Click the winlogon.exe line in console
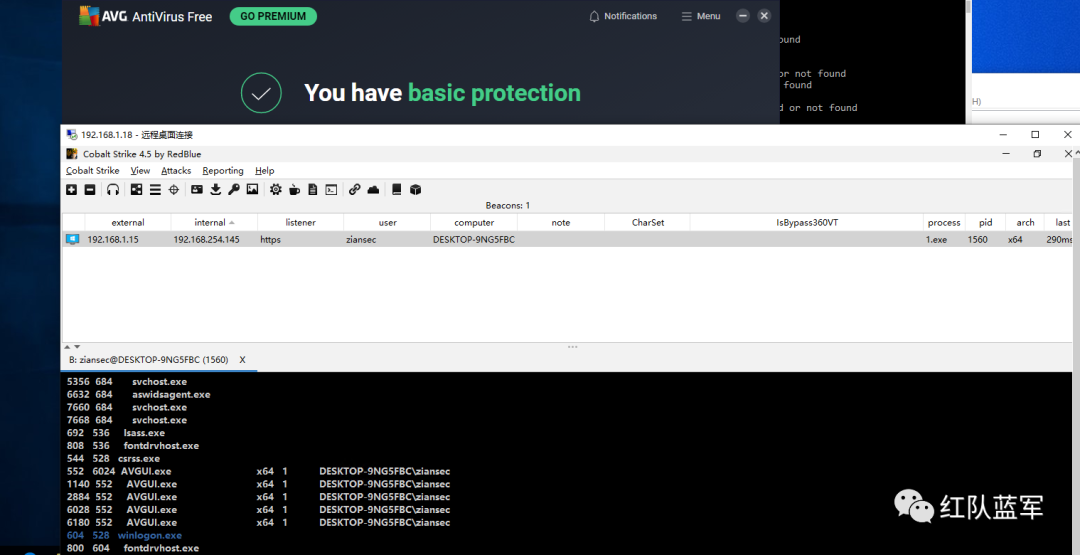 [125, 535]
